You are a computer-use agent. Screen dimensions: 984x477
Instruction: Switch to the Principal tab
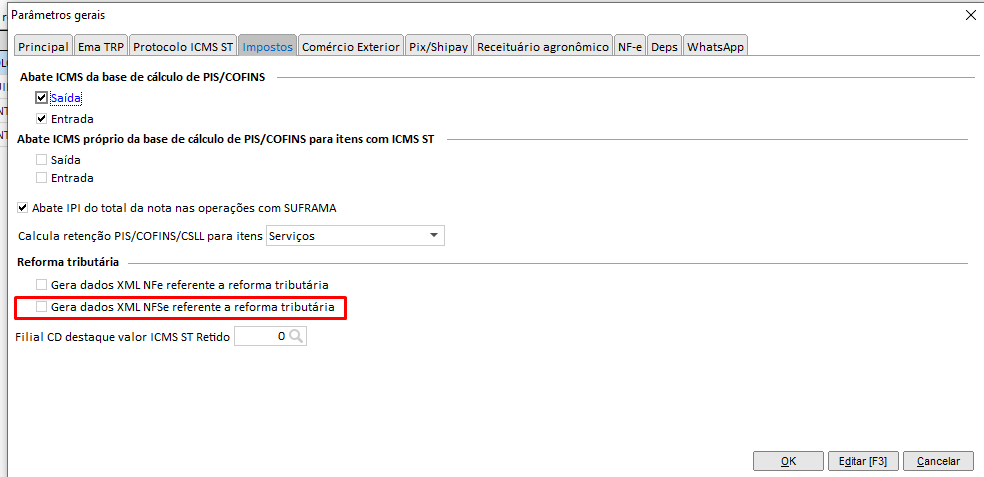tap(42, 46)
